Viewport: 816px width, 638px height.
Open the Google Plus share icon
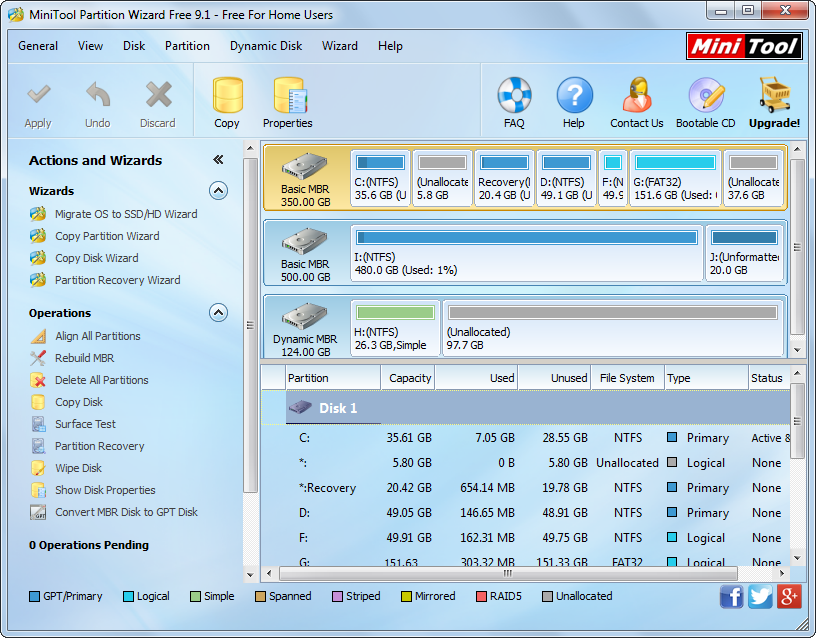coord(789,596)
